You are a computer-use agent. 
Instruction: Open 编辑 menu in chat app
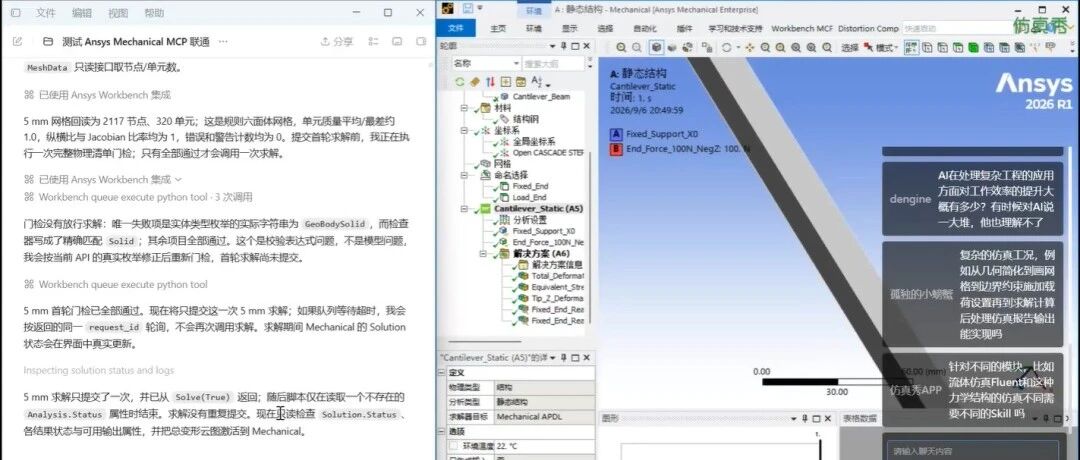pyautogui.click(x=82, y=13)
